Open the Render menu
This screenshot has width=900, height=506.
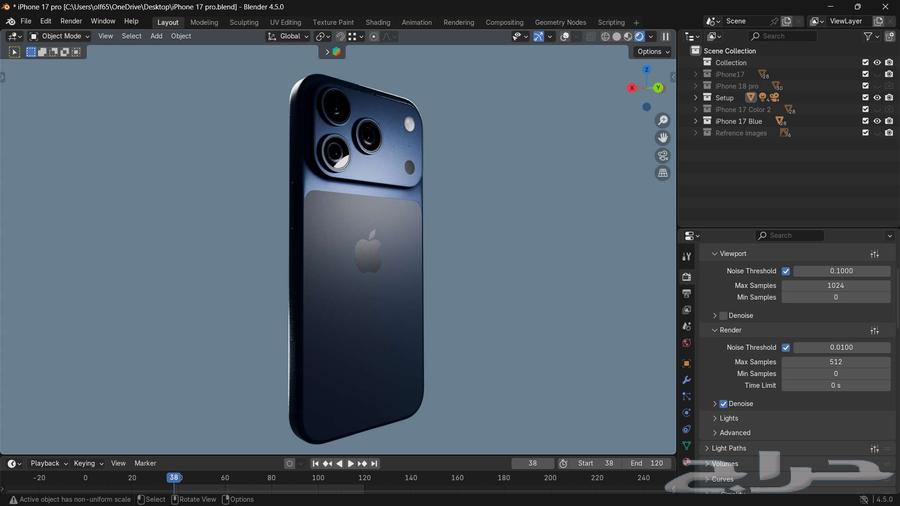click(71, 21)
